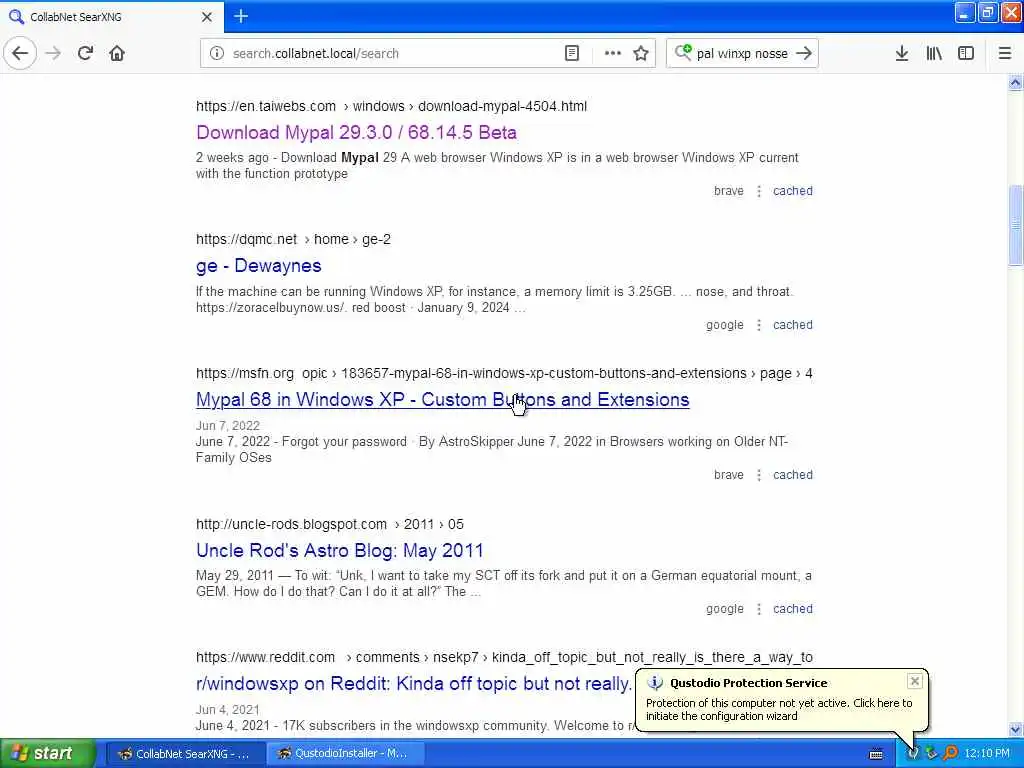Screen dimensions: 1024x768
Task: Expand options dots beside Uncle Rod's google
Action: (x=759, y=609)
